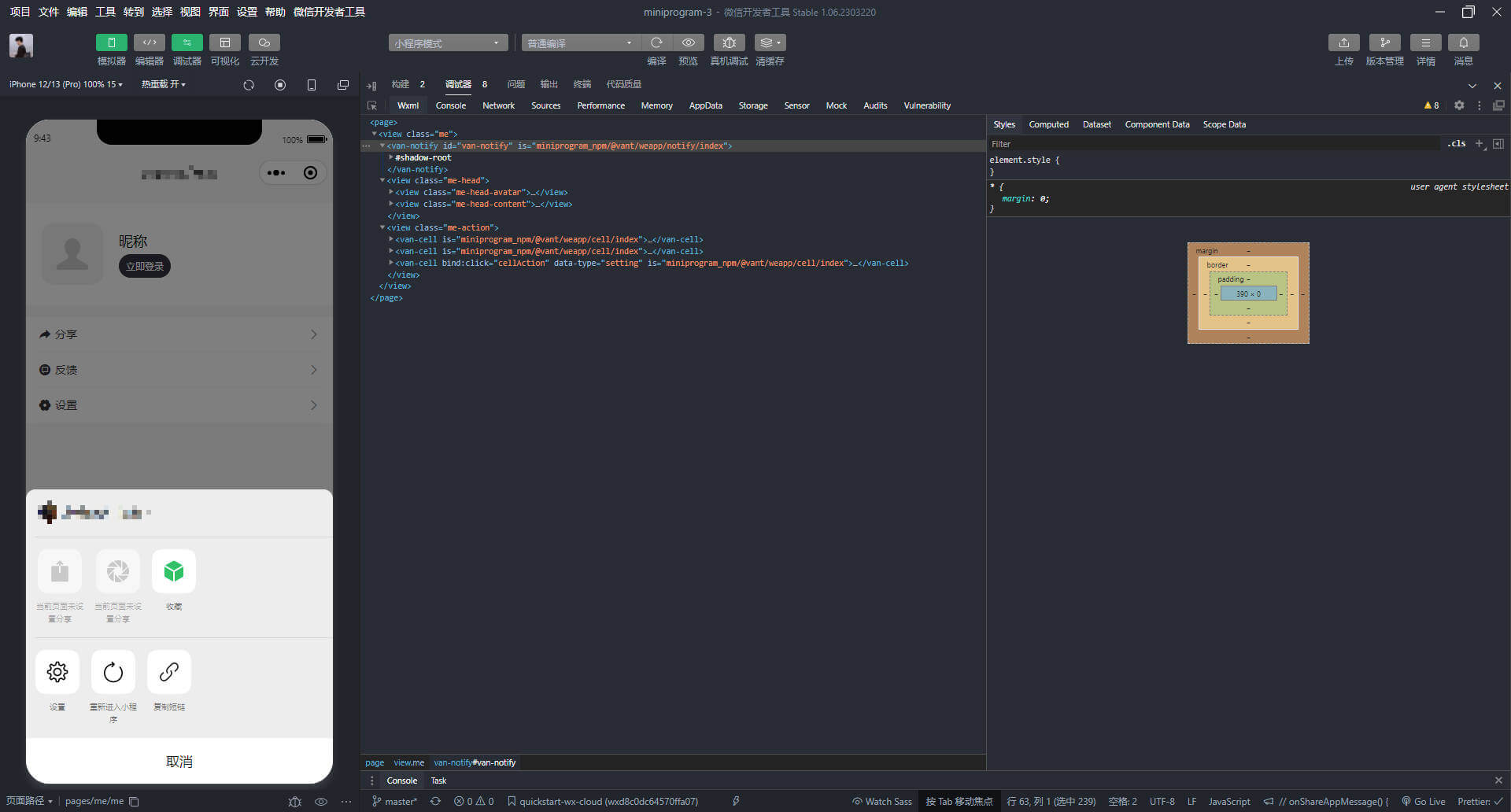1511x812 pixels.
Task: Open the normal compile mode dropdown
Action: (581, 42)
